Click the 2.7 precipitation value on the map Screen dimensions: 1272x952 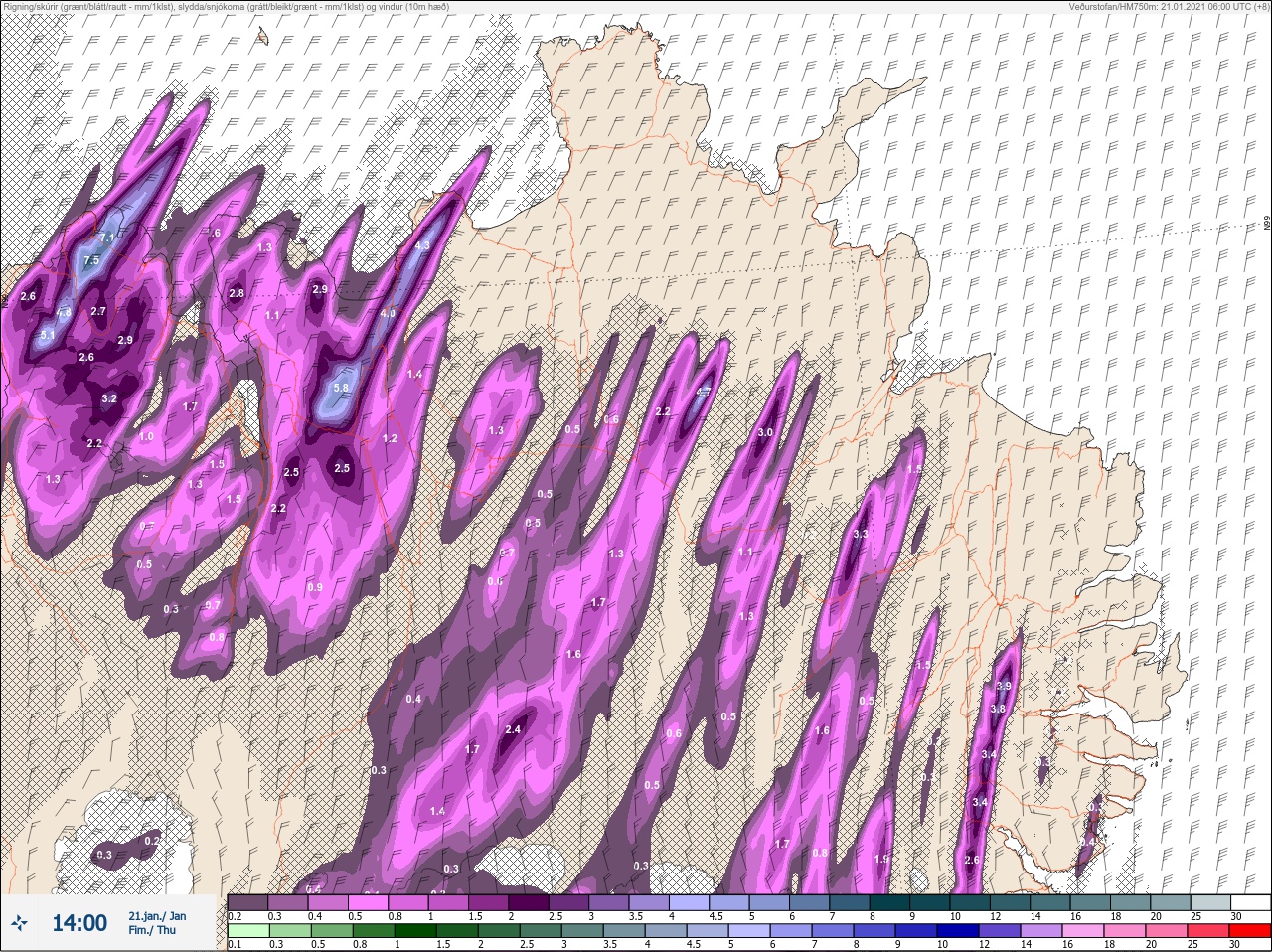[x=98, y=312]
